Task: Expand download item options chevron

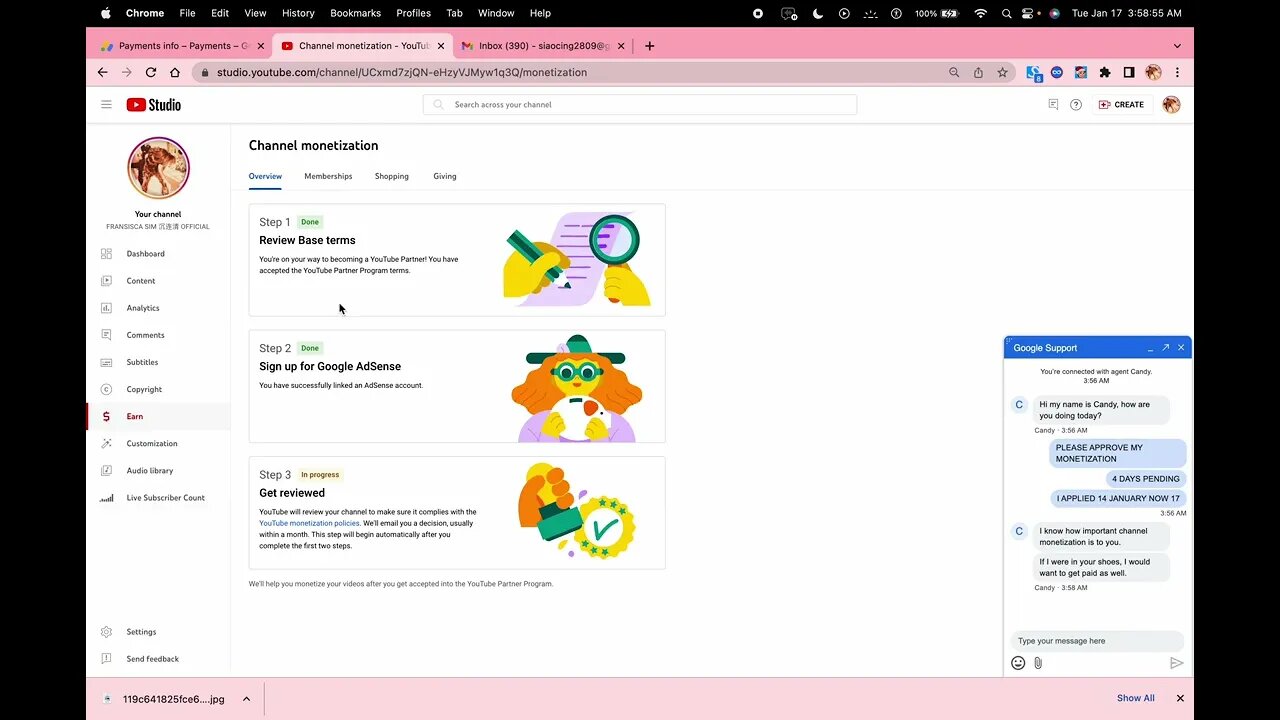Action: [x=246, y=699]
